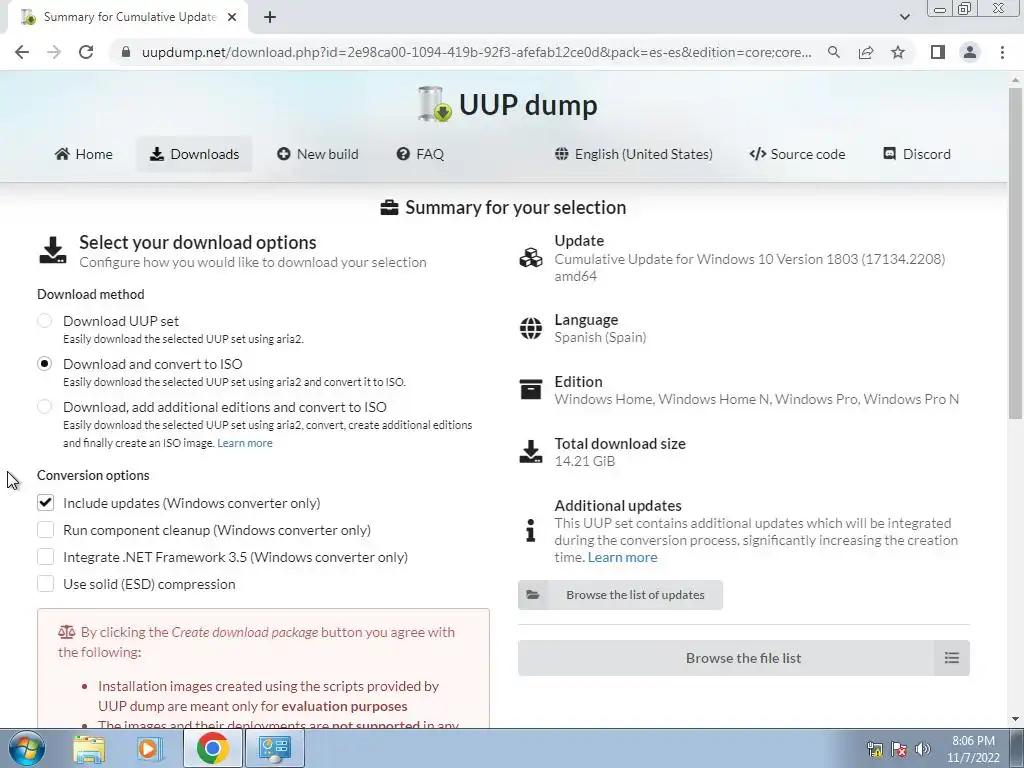Click the 'Download method' heading
1024x768 pixels.
point(91,295)
